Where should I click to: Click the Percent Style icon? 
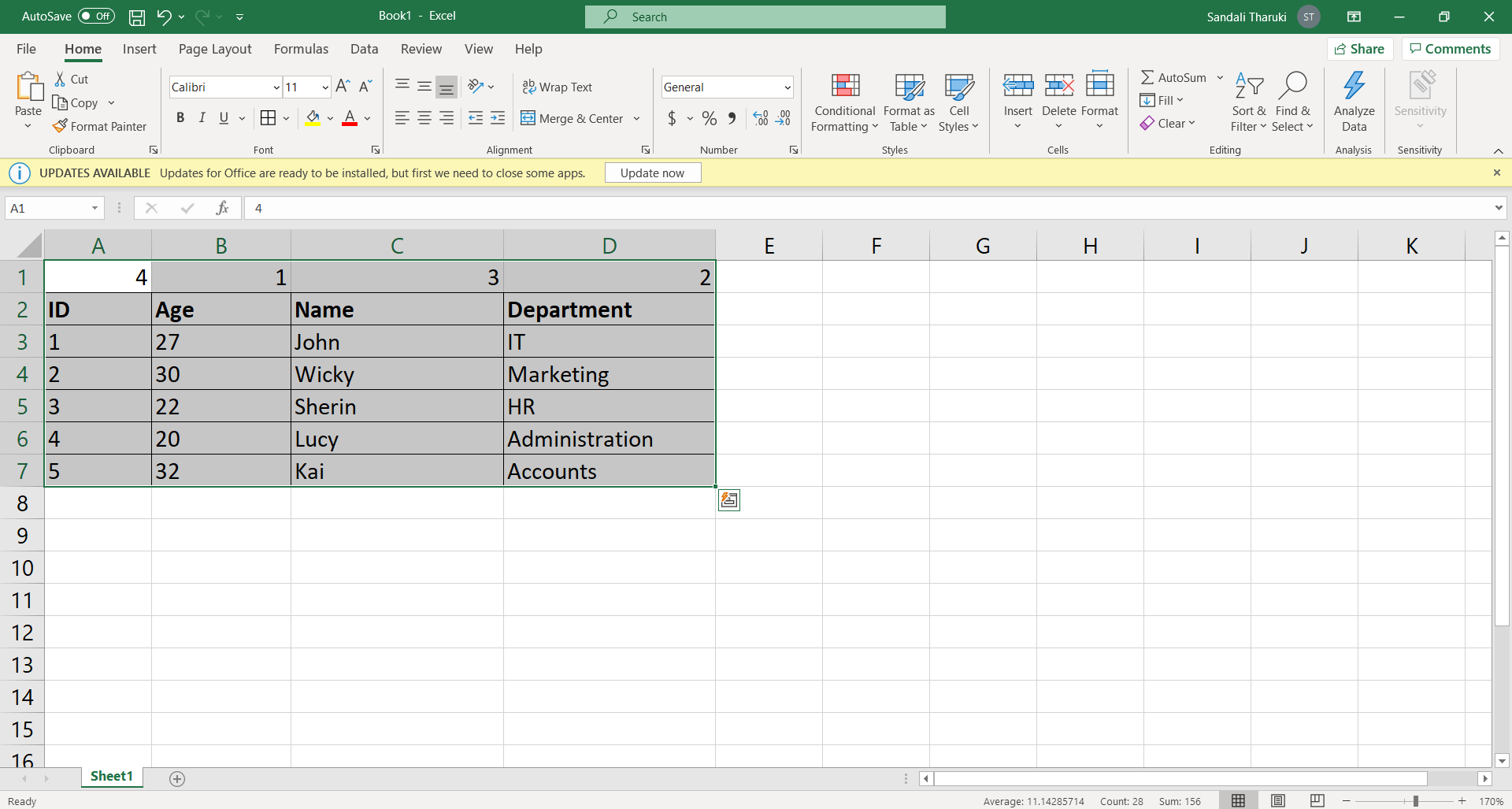[x=709, y=118]
